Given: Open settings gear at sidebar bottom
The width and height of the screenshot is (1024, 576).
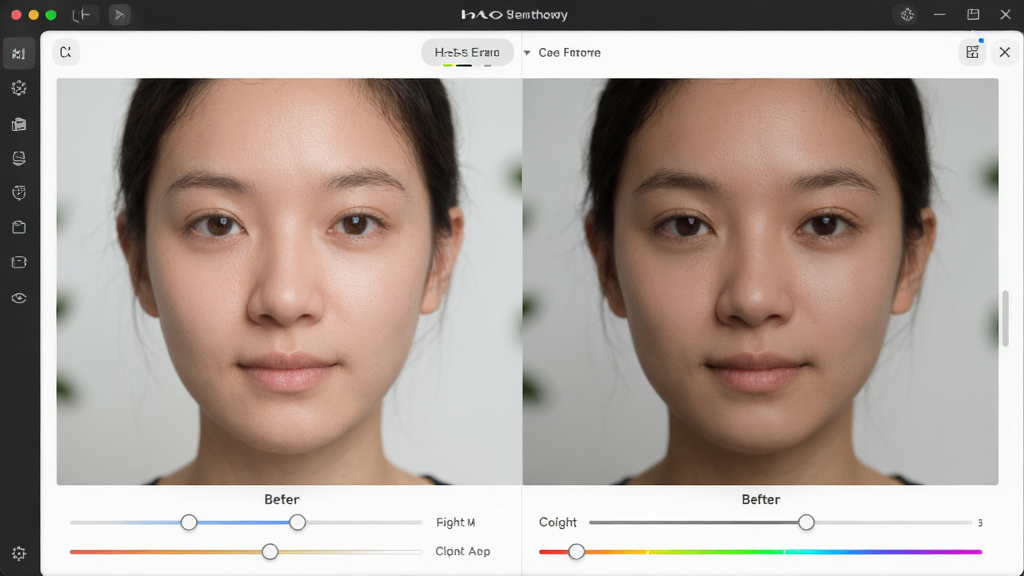Looking at the screenshot, I should click(19, 554).
